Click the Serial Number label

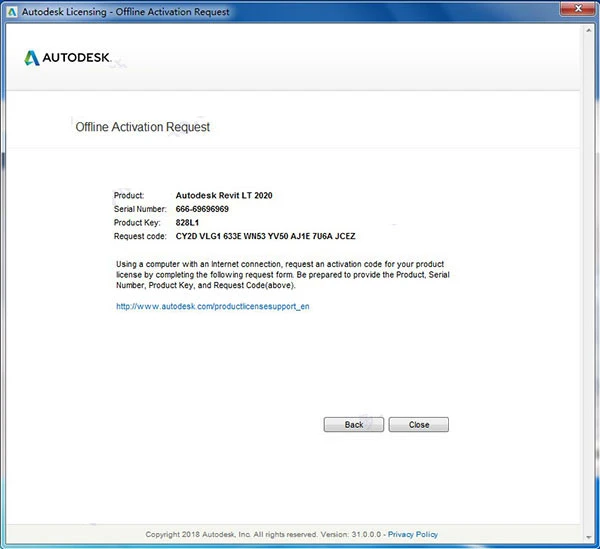[x=140, y=209]
